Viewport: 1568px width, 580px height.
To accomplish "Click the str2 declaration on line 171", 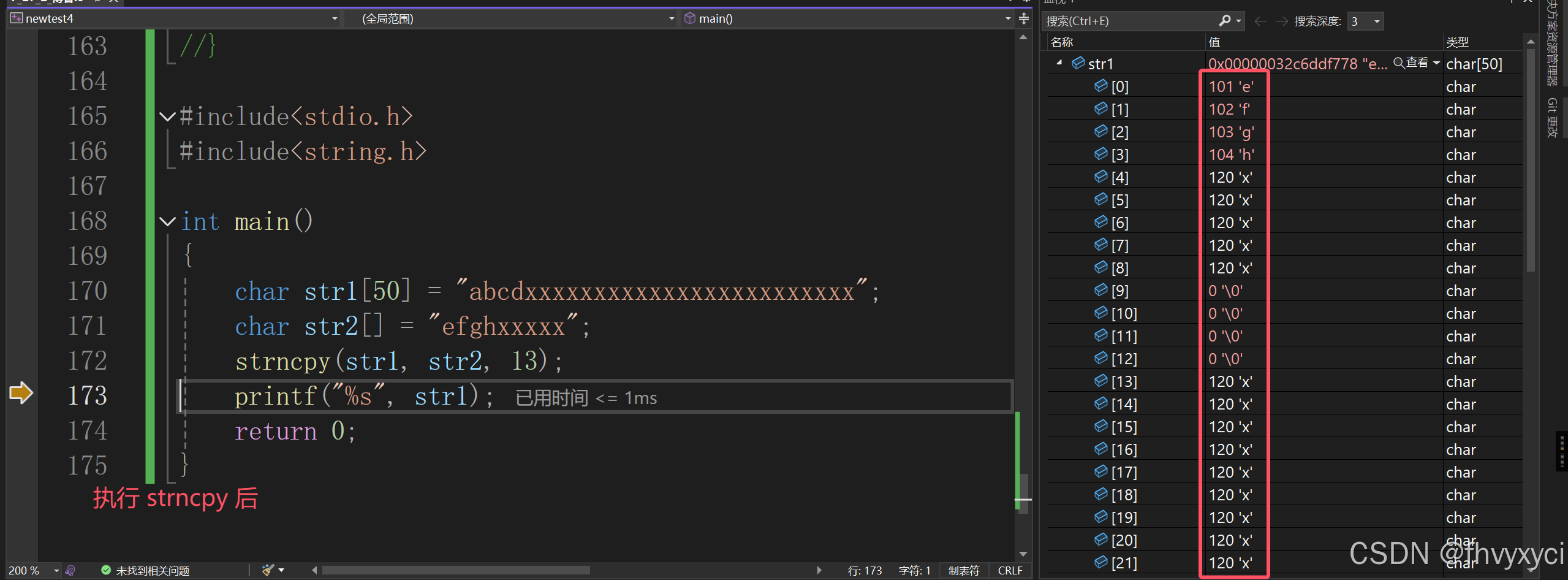I will [x=413, y=326].
